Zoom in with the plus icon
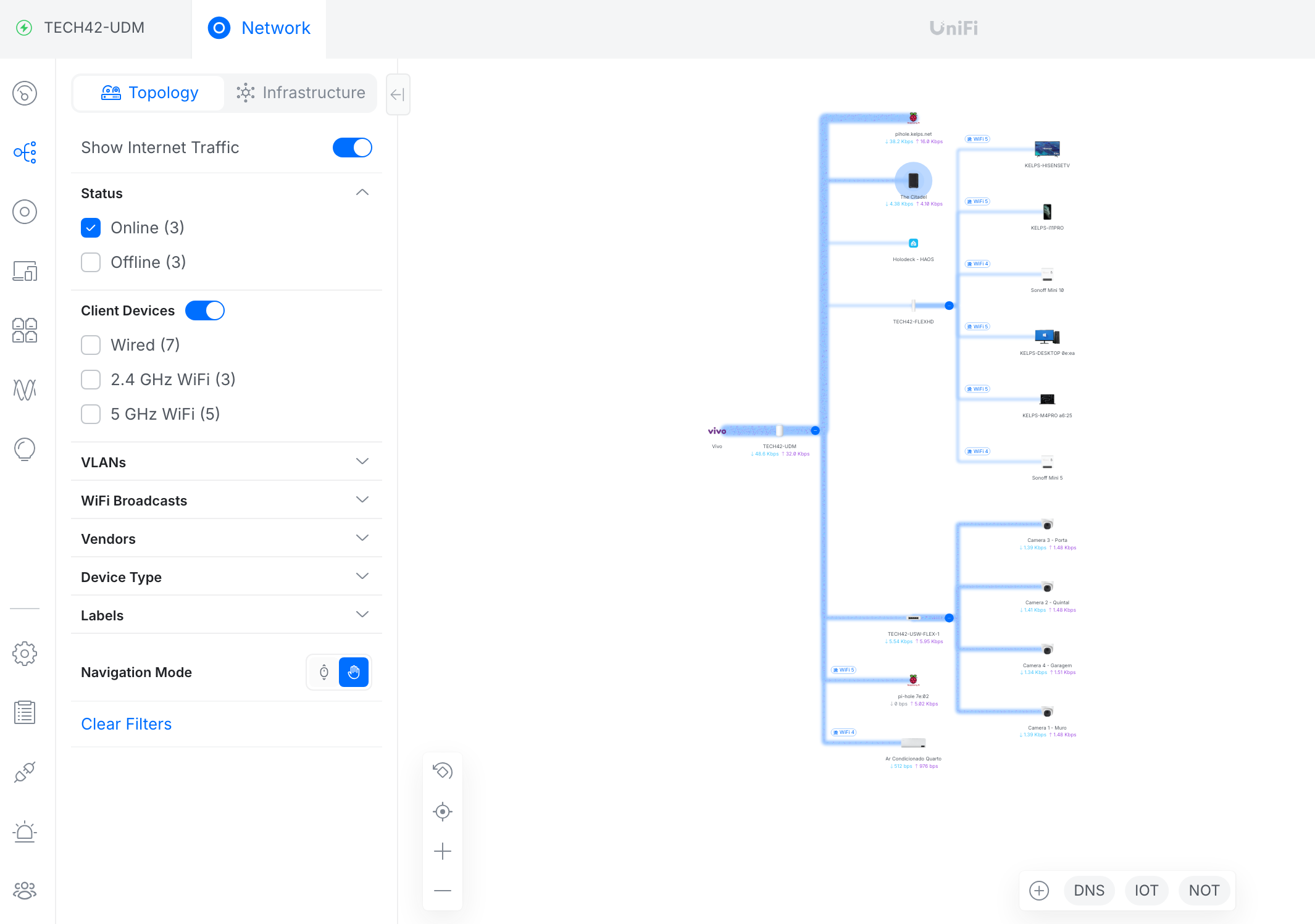The image size is (1315, 924). click(x=443, y=851)
